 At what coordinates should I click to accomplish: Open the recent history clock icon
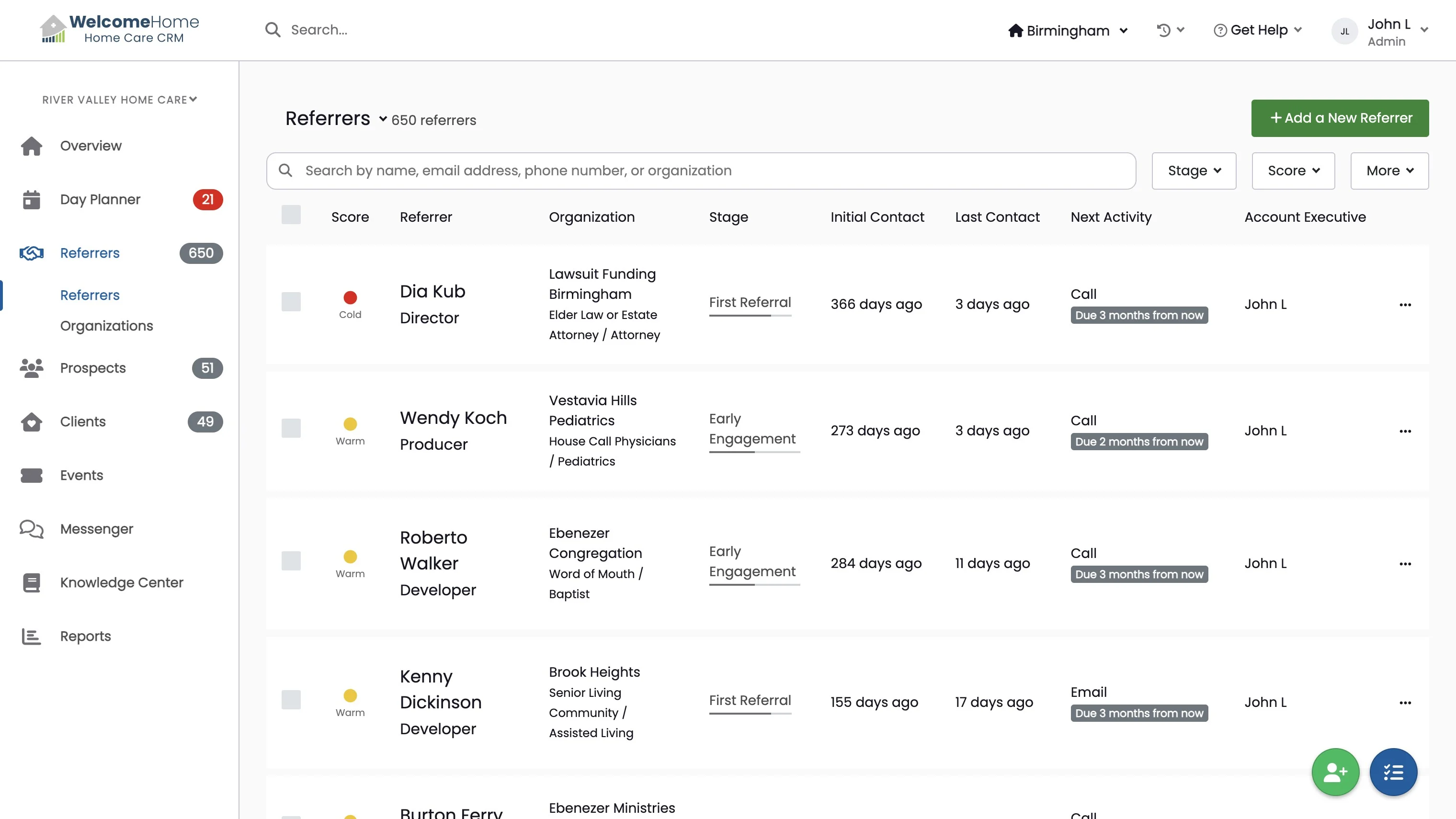pos(1164,30)
